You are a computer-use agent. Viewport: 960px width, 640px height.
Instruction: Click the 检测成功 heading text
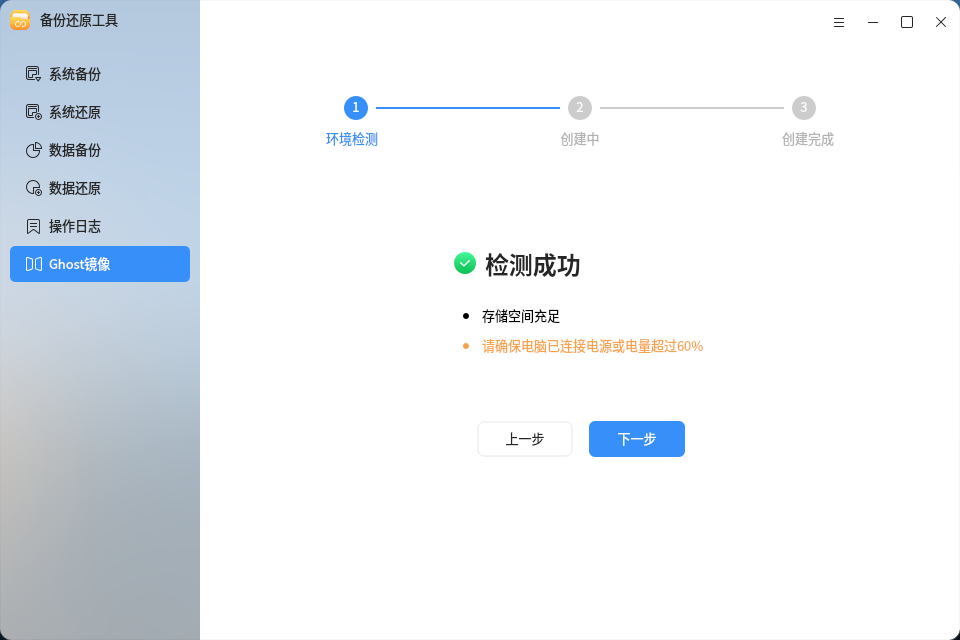(533, 265)
